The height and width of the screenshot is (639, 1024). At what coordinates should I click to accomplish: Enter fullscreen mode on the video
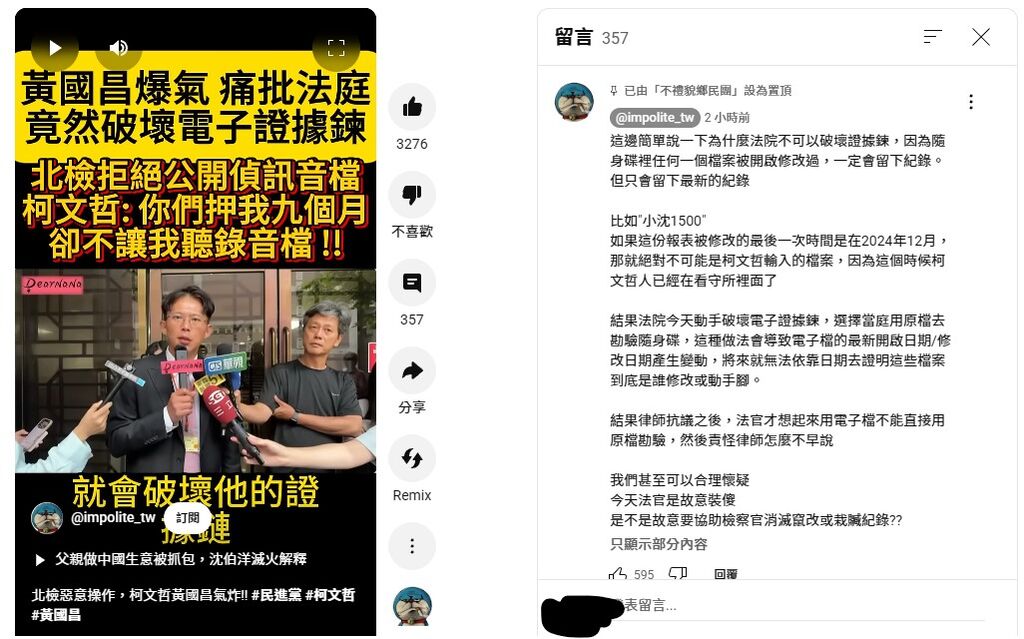click(336, 47)
